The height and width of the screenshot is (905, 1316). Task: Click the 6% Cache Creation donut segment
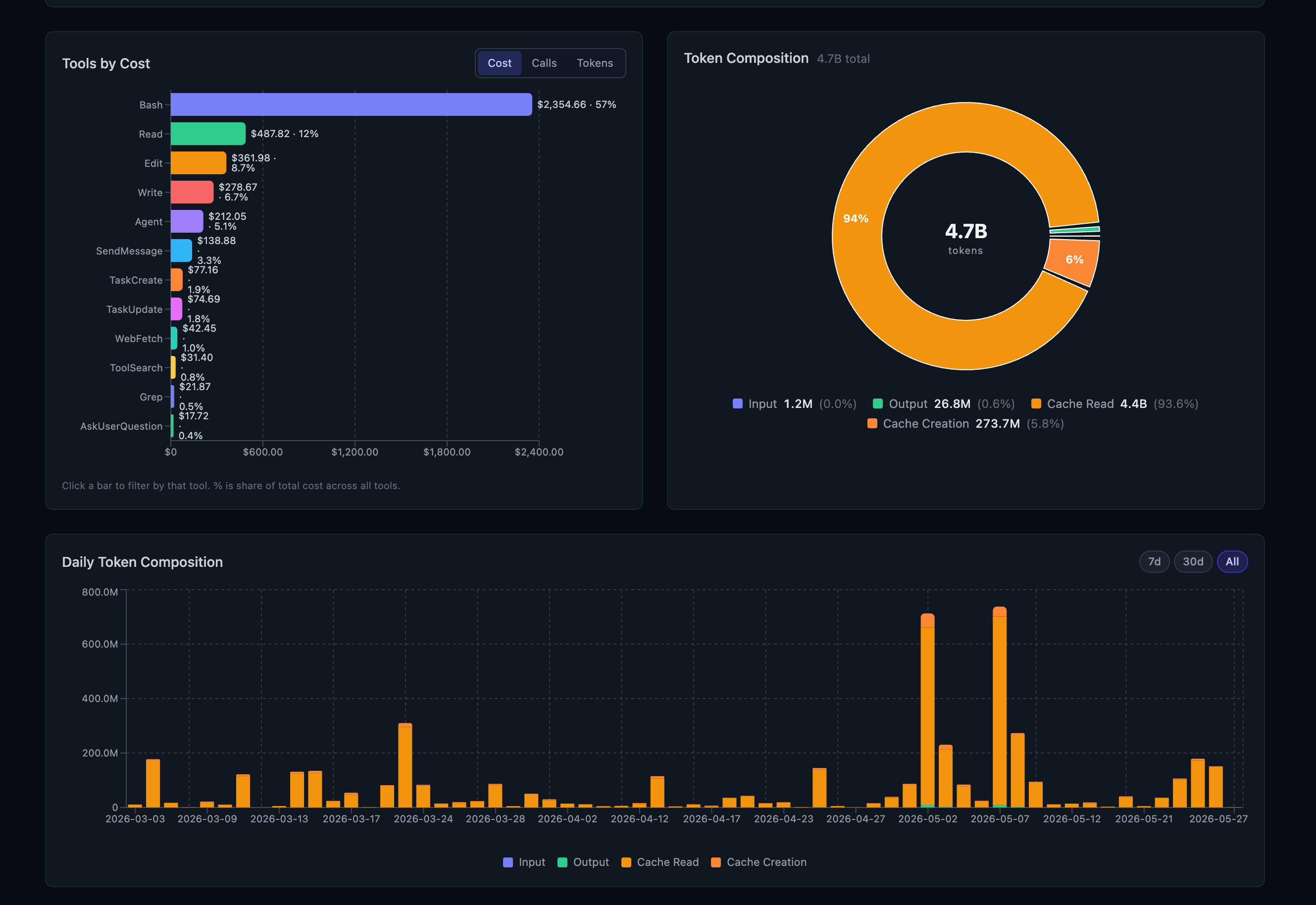pyautogui.click(x=1073, y=260)
